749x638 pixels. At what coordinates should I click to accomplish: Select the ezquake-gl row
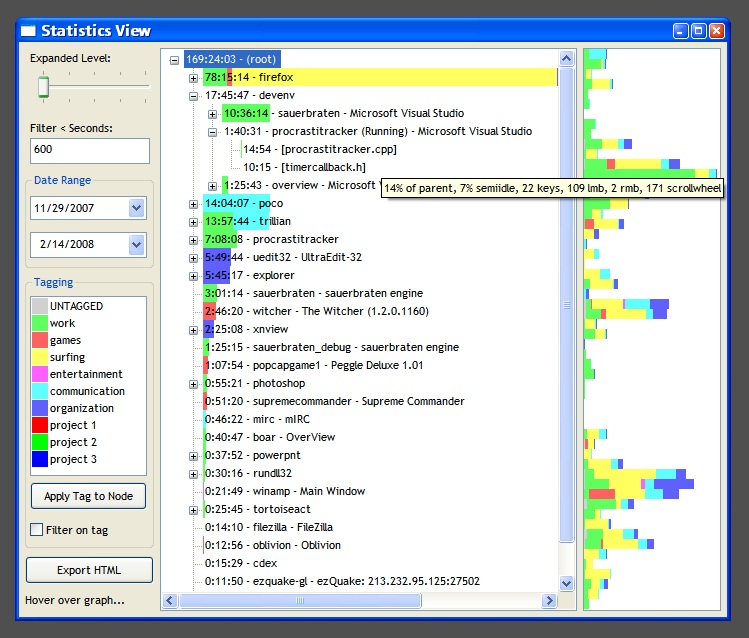pyautogui.click(x=342, y=582)
